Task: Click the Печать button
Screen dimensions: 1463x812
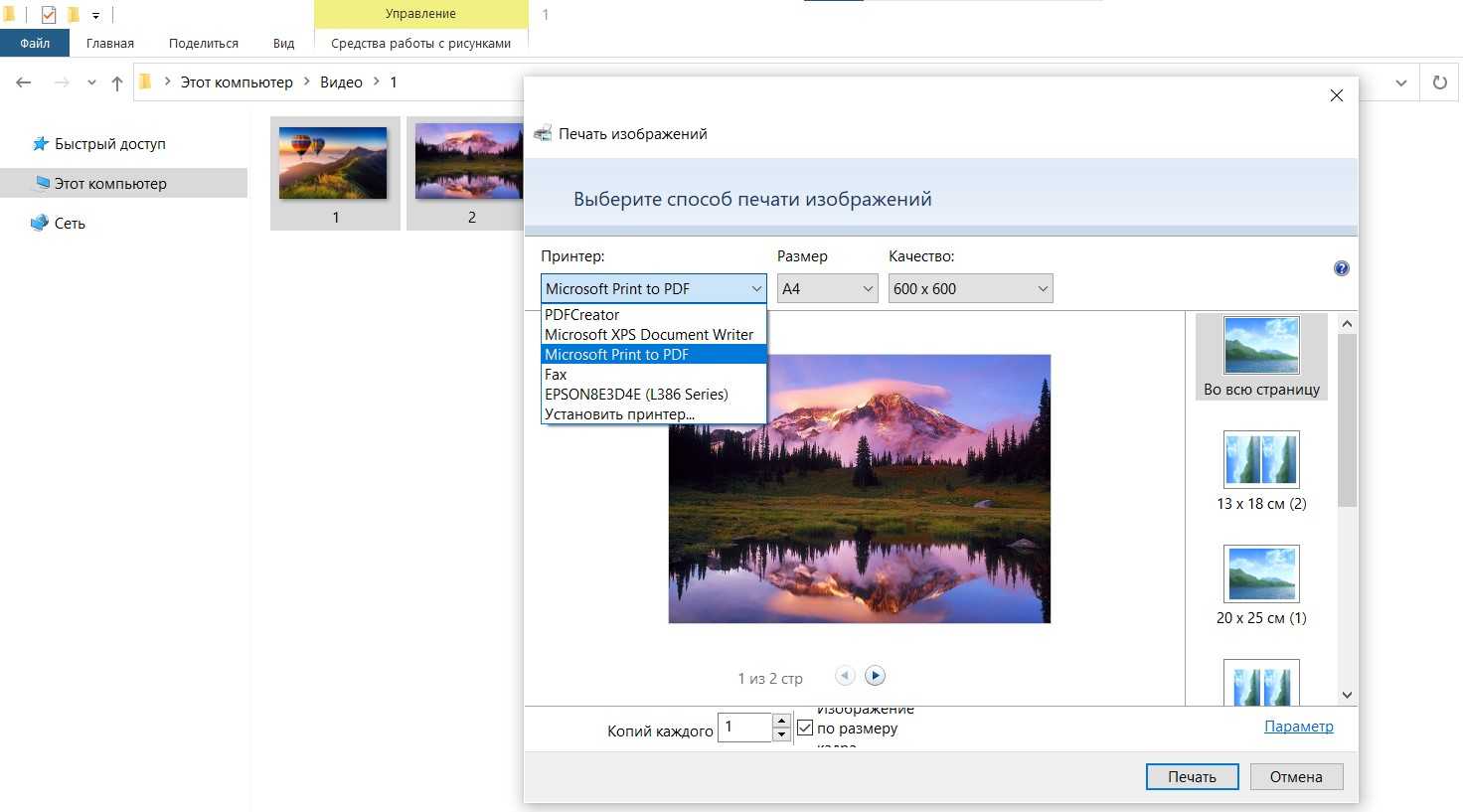Action: 1192,777
